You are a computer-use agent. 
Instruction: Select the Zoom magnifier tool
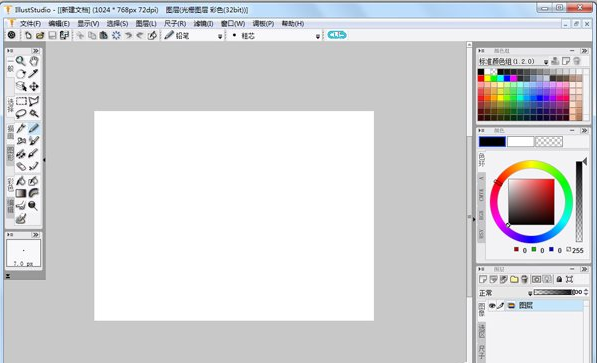point(21,61)
